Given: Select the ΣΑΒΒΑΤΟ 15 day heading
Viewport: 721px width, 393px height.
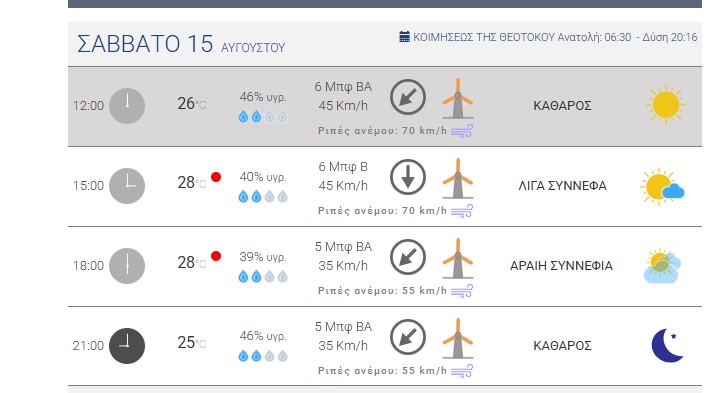Looking at the screenshot, I should 145,44.
